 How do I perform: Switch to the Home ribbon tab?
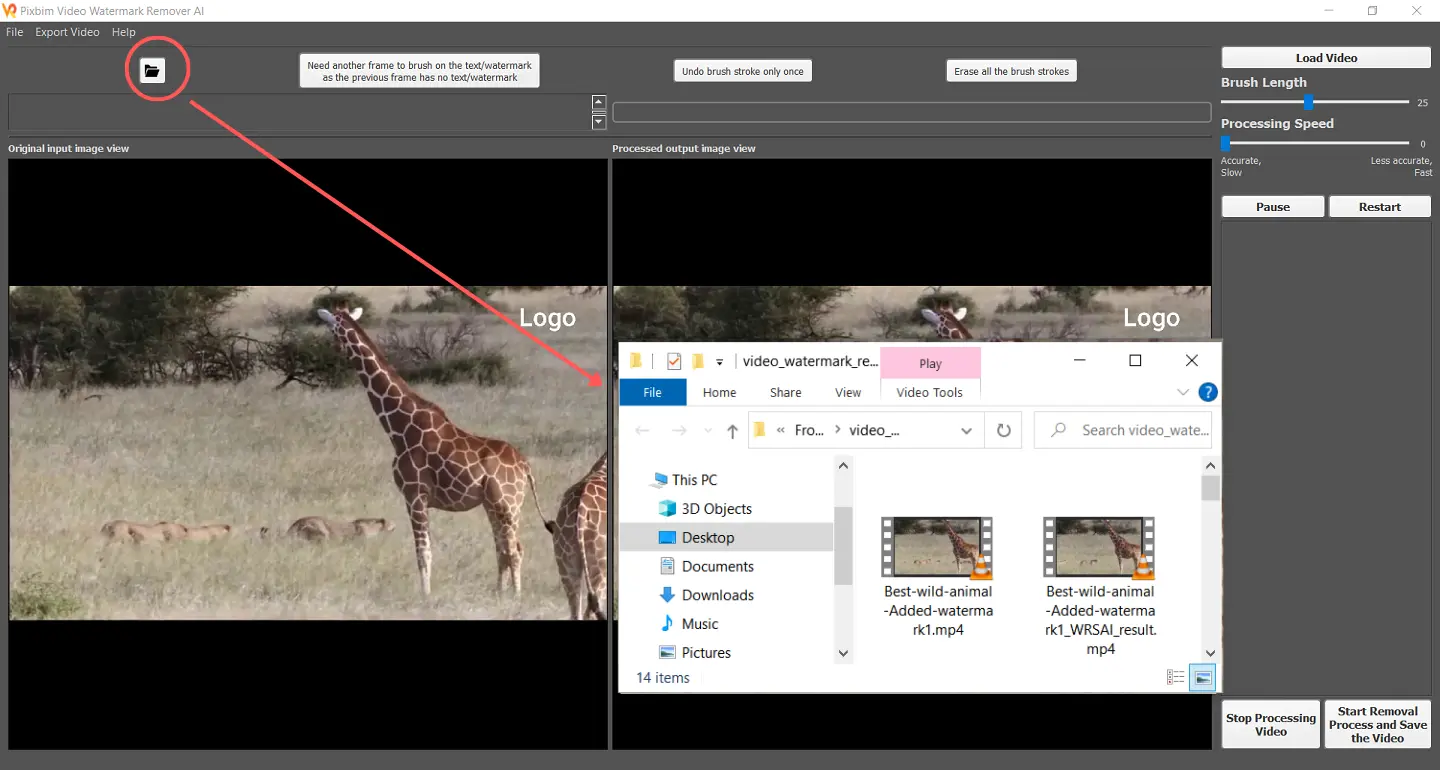(719, 392)
